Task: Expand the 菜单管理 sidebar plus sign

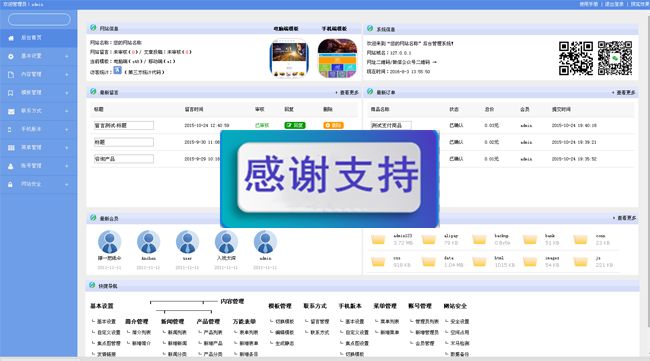Action: point(67,148)
